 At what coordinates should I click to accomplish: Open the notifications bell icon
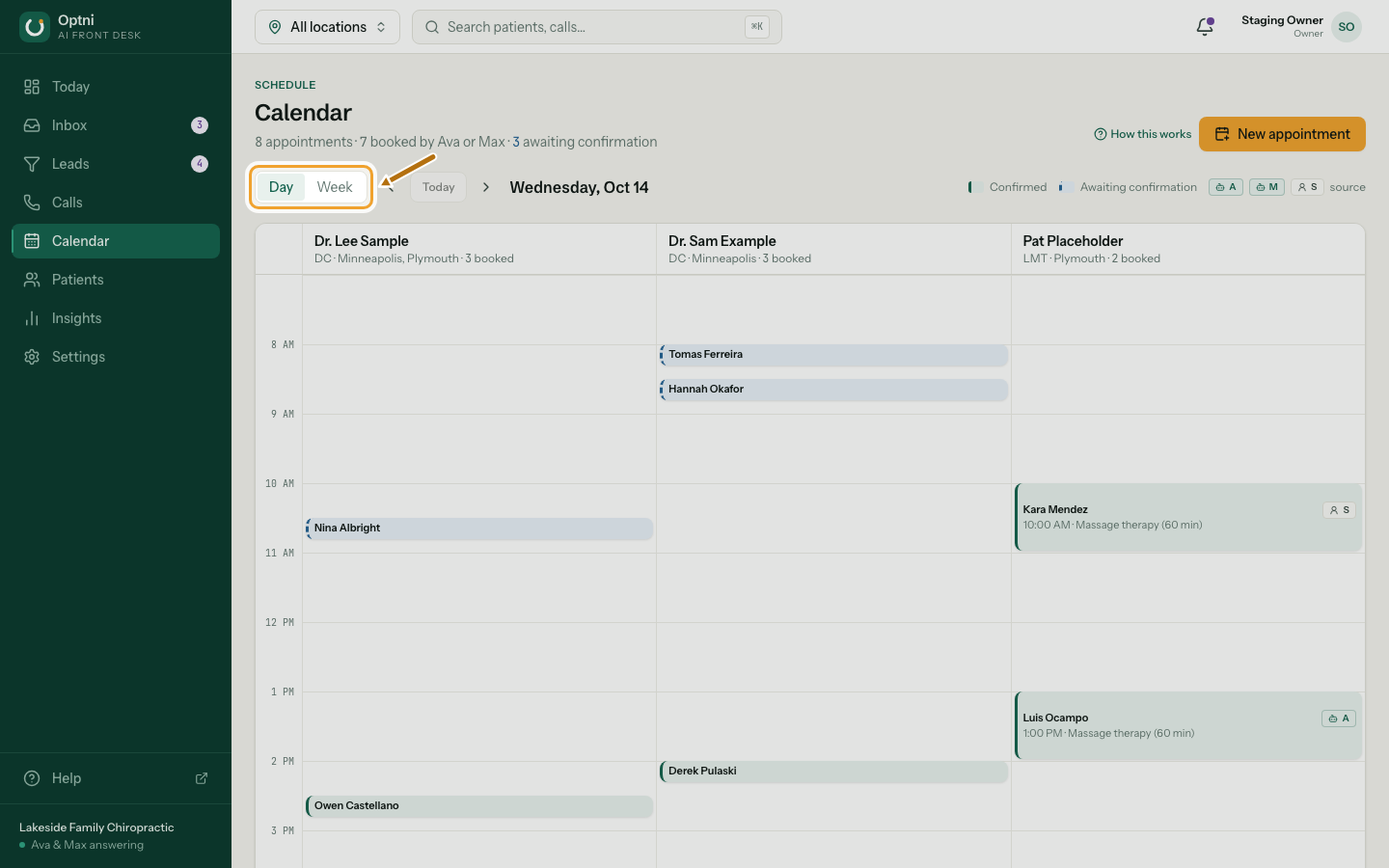pos(1205,27)
